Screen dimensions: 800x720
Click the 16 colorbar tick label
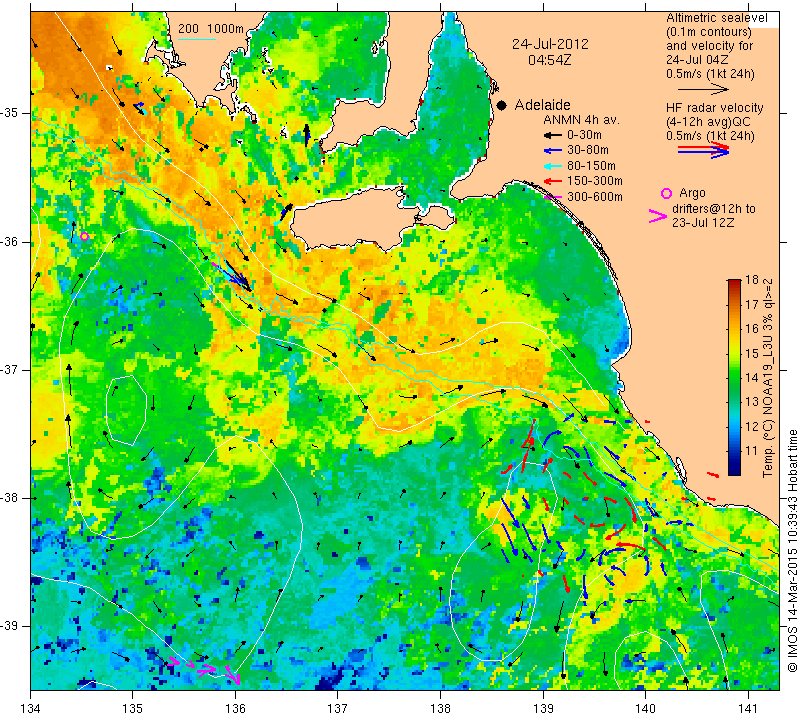(x=752, y=329)
